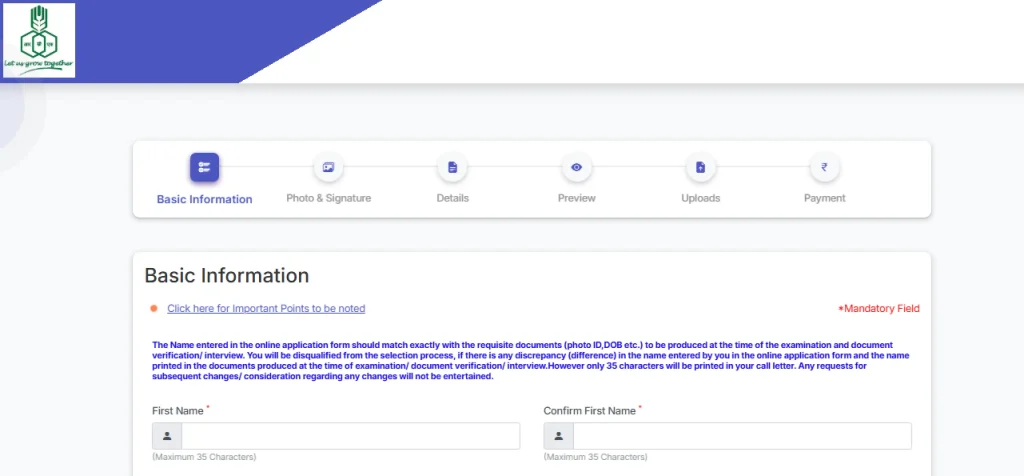Select the Basic Information step icon
This screenshot has height=476, width=1024.
pos(204,167)
